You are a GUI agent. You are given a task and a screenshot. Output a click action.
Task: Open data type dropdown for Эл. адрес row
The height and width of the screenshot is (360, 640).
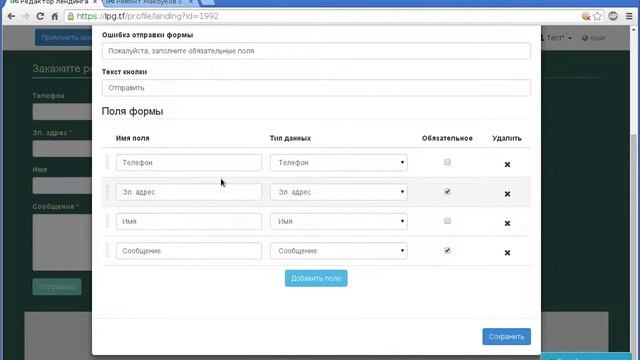tap(339, 192)
